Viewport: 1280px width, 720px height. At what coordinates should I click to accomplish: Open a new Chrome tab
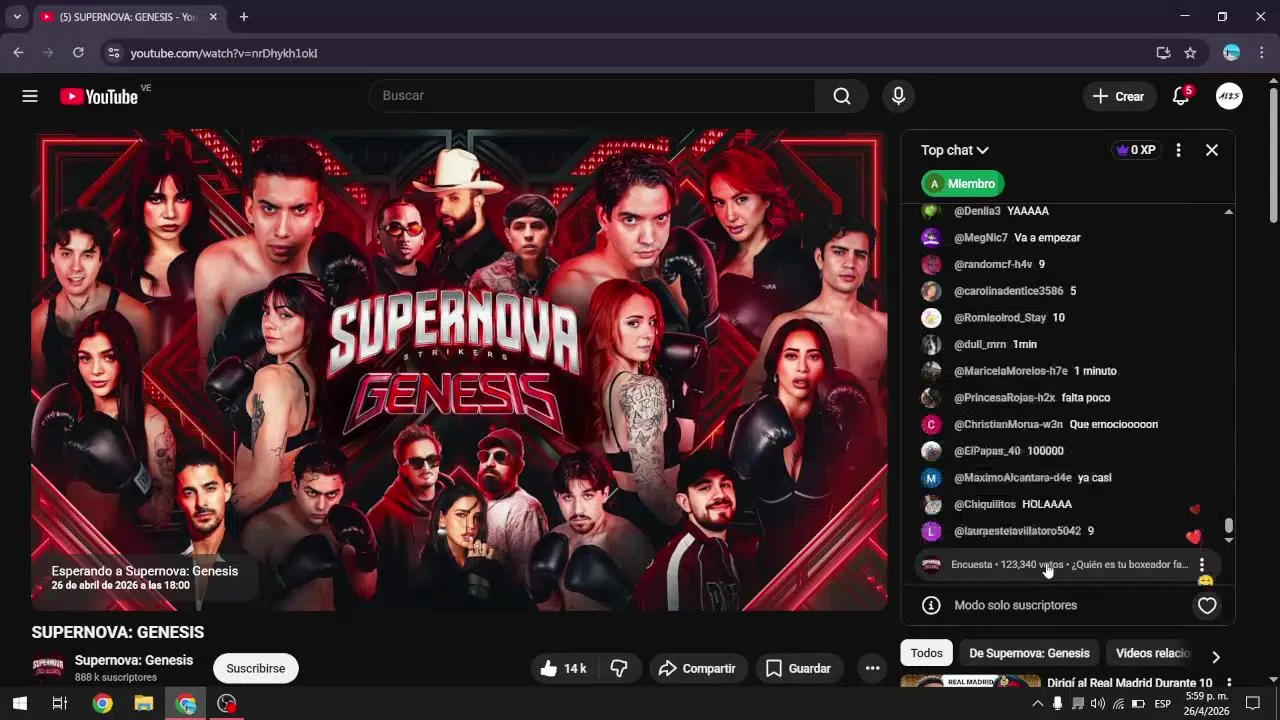(243, 17)
